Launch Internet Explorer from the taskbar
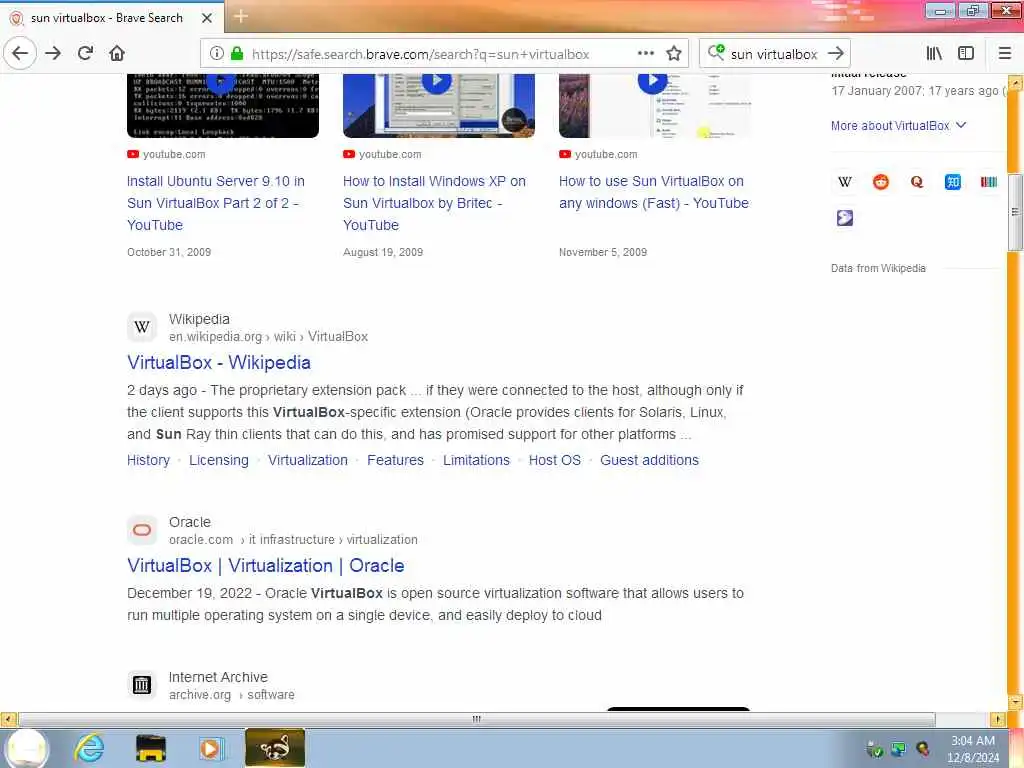Image resolution: width=1024 pixels, height=768 pixels. (89, 748)
